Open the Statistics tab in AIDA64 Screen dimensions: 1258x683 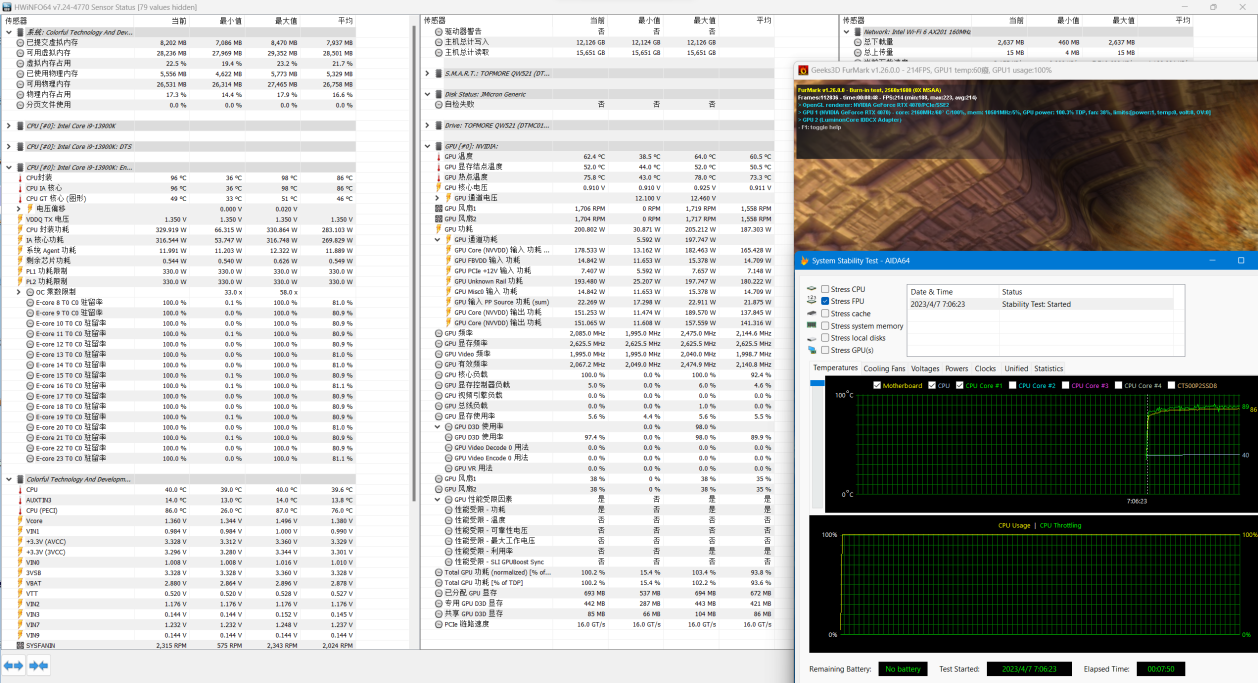1048,369
